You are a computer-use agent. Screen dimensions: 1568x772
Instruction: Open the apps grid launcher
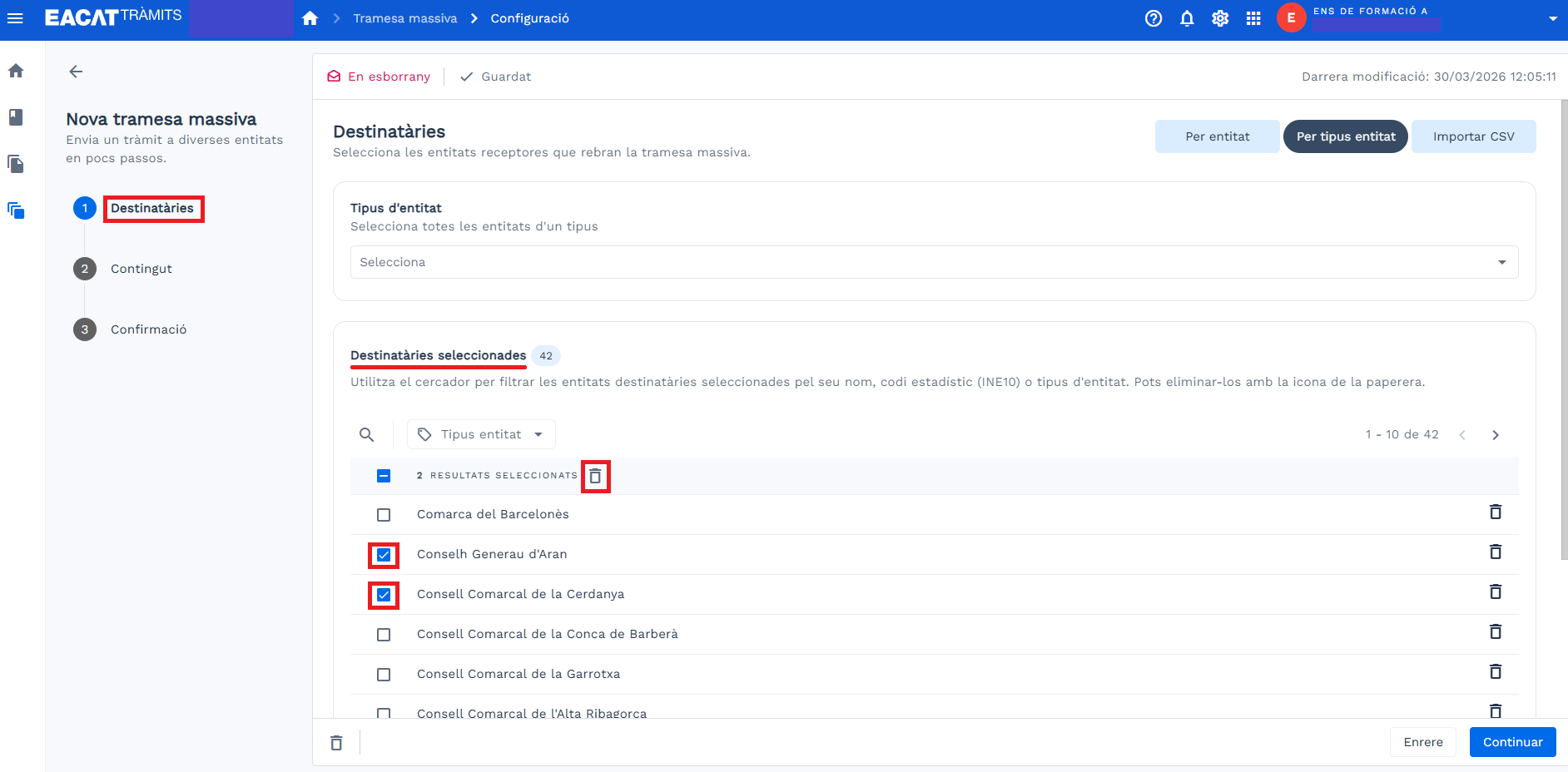click(x=1253, y=18)
